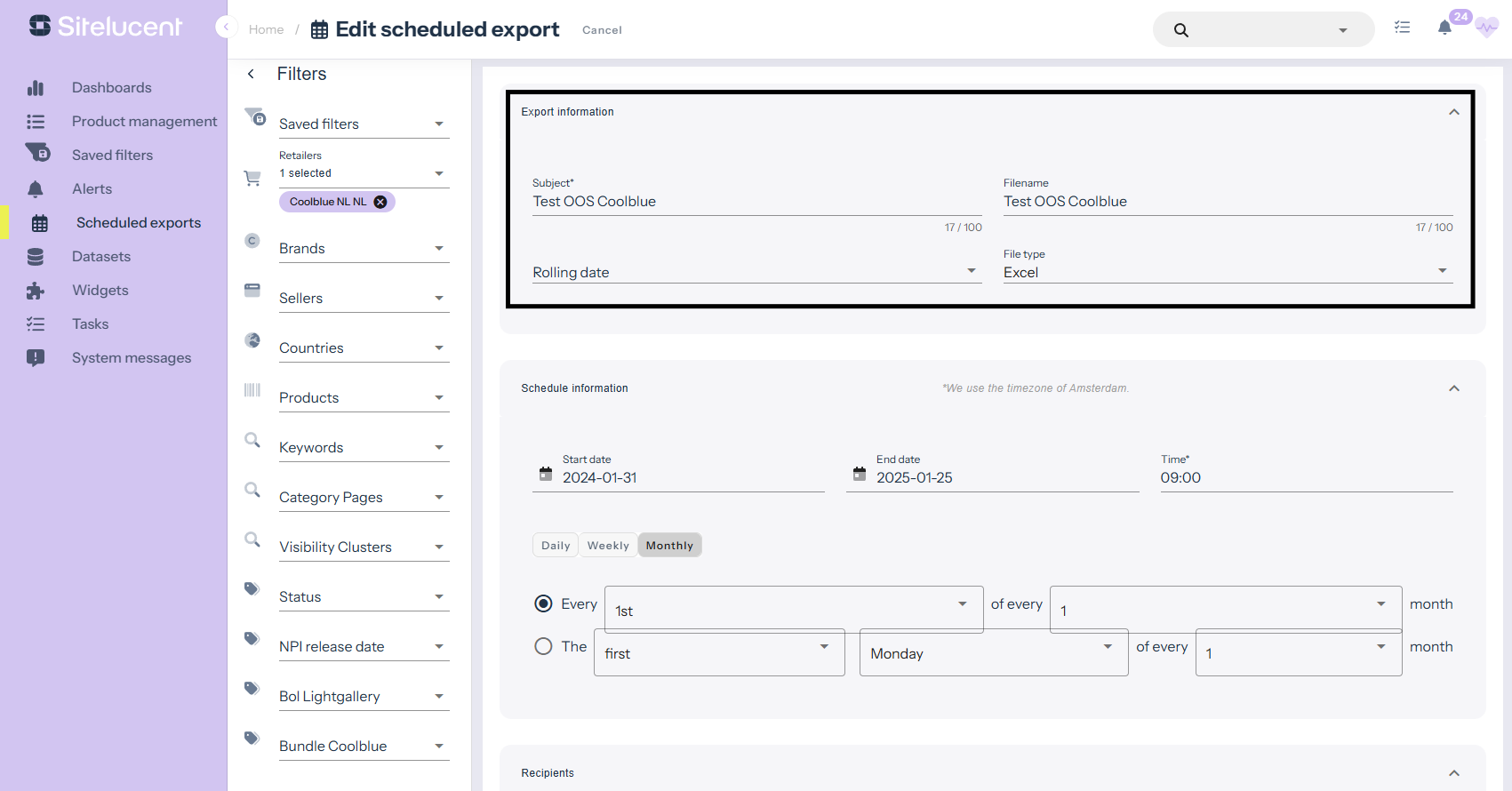The width and height of the screenshot is (1512, 791).
Task: Open the tasks checklist icon in header
Action: coord(1402,28)
